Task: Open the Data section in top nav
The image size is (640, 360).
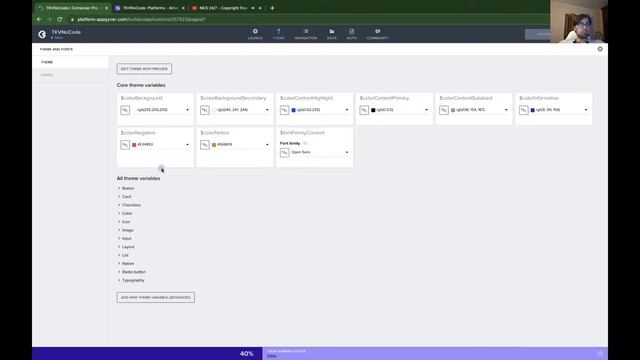Action: [x=332, y=34]
